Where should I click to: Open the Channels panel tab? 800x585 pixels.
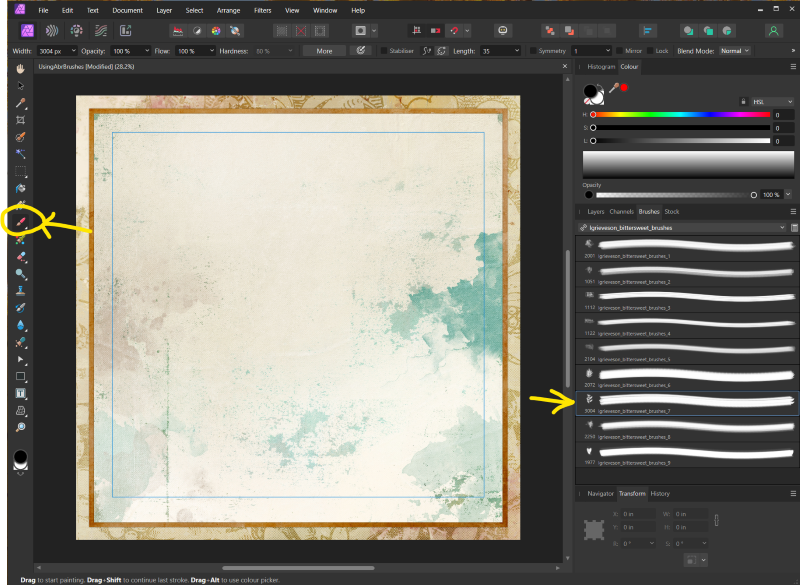(621, 212)
